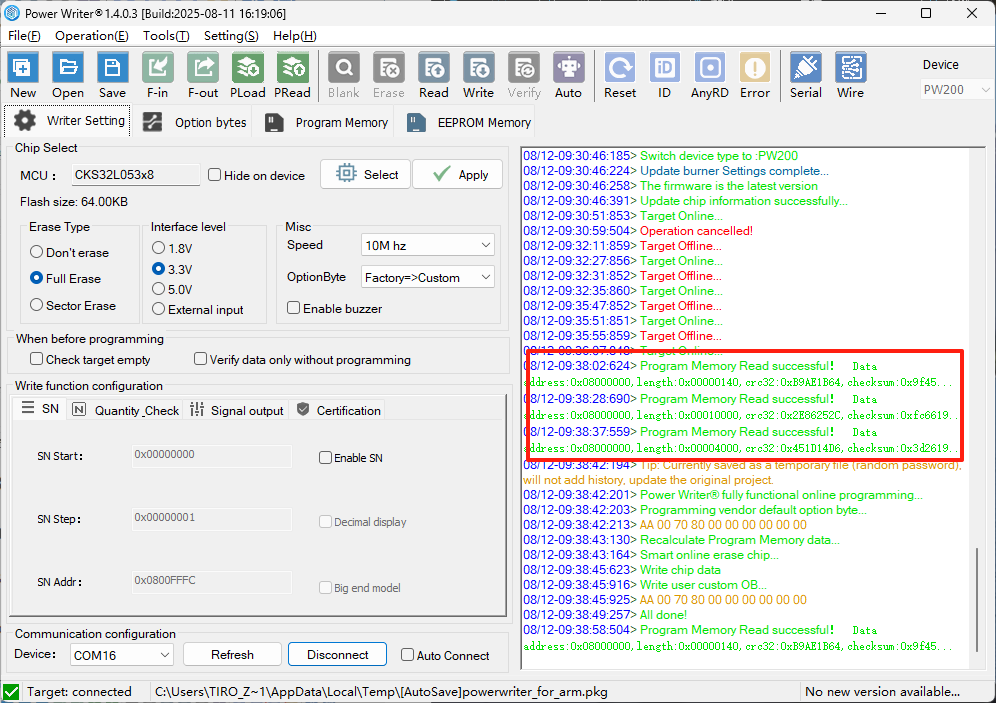
Task: Open the Error tool icon
Action: coord(755,75)
